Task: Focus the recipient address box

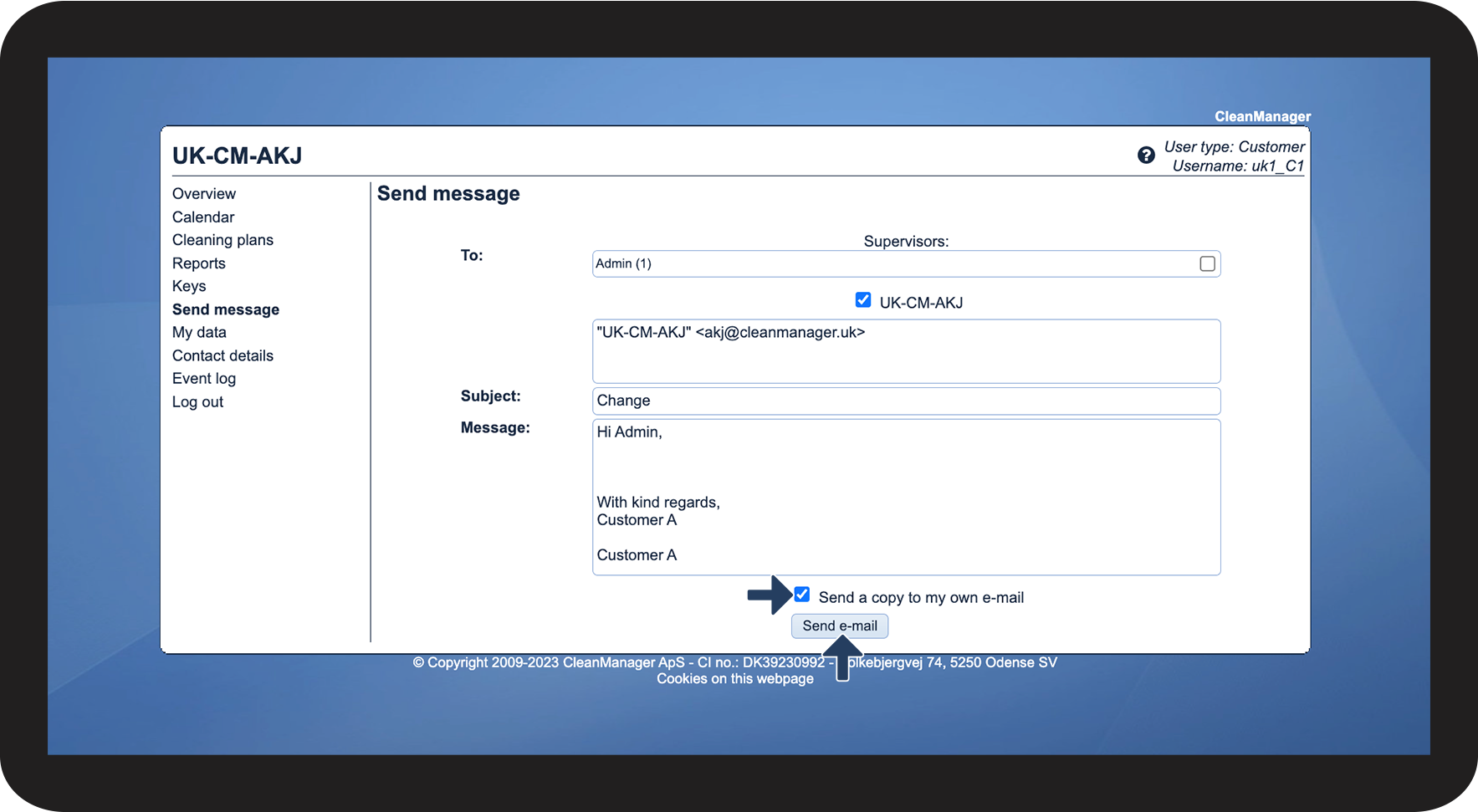Action: [906, 351]
